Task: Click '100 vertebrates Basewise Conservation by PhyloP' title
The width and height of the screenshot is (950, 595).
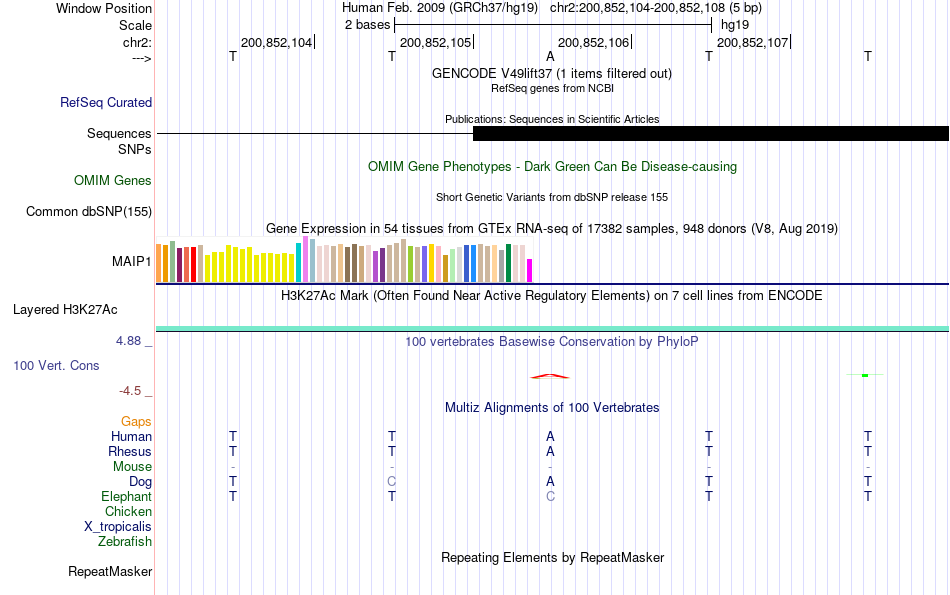Action: coord(552,342)
